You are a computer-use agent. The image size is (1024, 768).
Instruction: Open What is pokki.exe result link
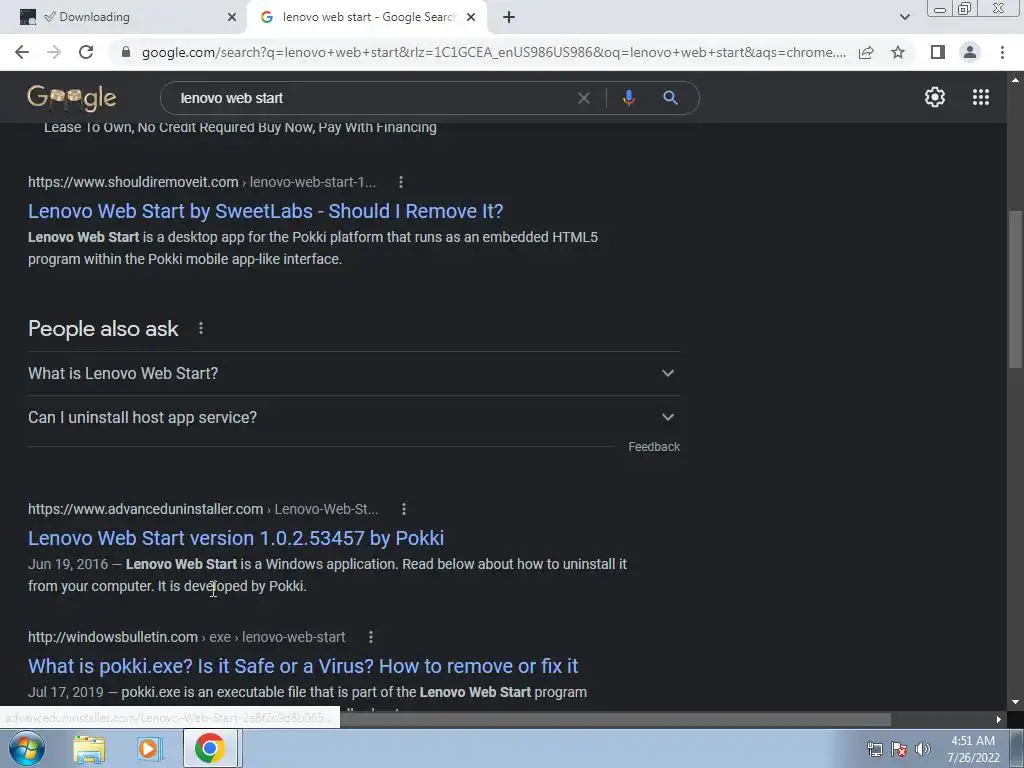coord(303,666)
